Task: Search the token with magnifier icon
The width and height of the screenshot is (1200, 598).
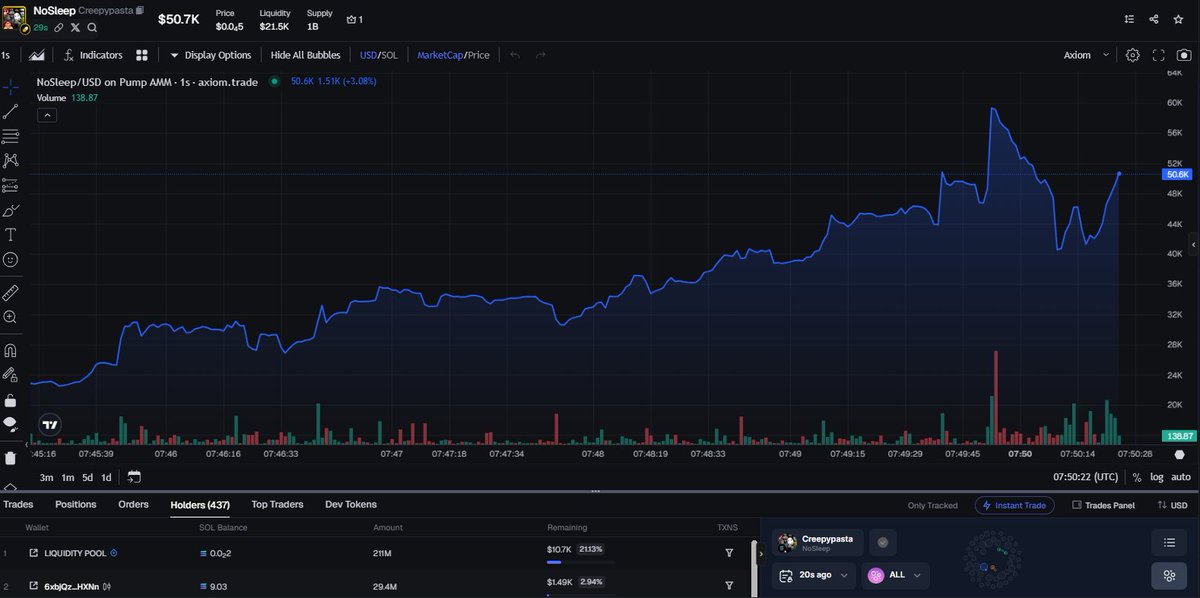Action: click(92, 27)
